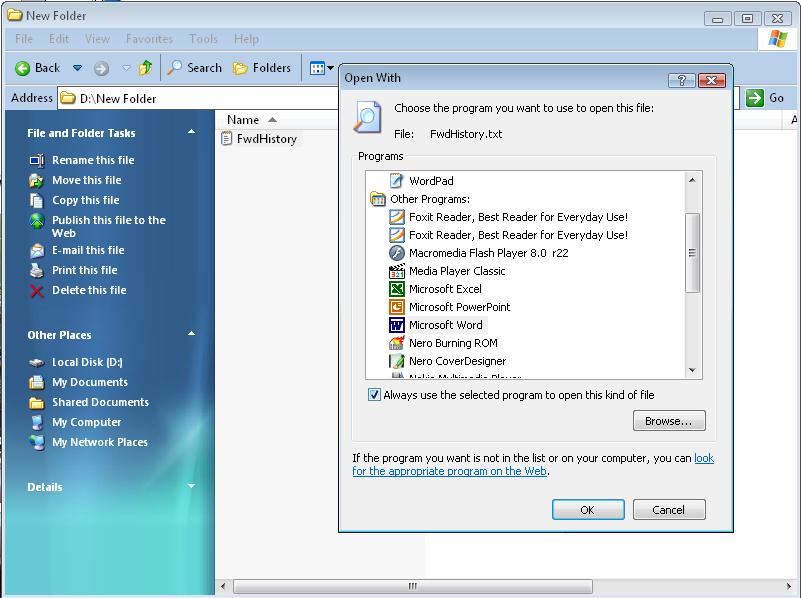Uncheck Always use the selected program checkbox
The image size is (801, 598).
pyautogui.click(x=374, y=395)
